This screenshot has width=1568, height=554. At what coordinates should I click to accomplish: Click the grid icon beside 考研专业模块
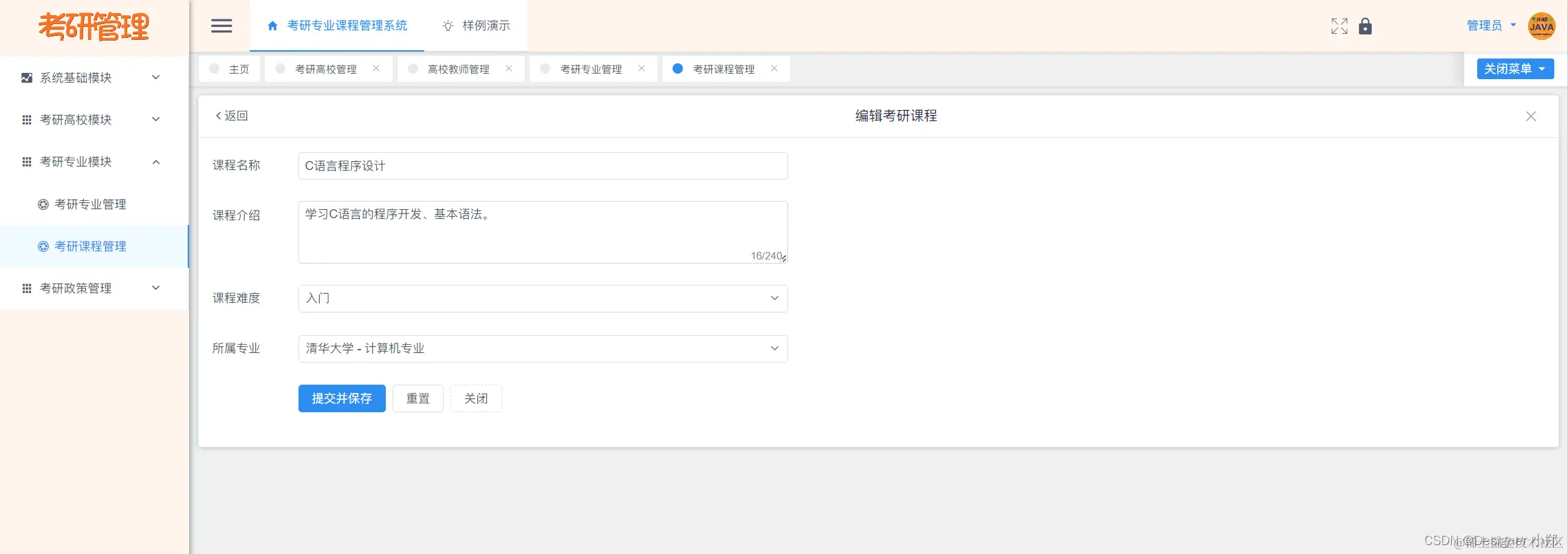click(x=27, y=162)
